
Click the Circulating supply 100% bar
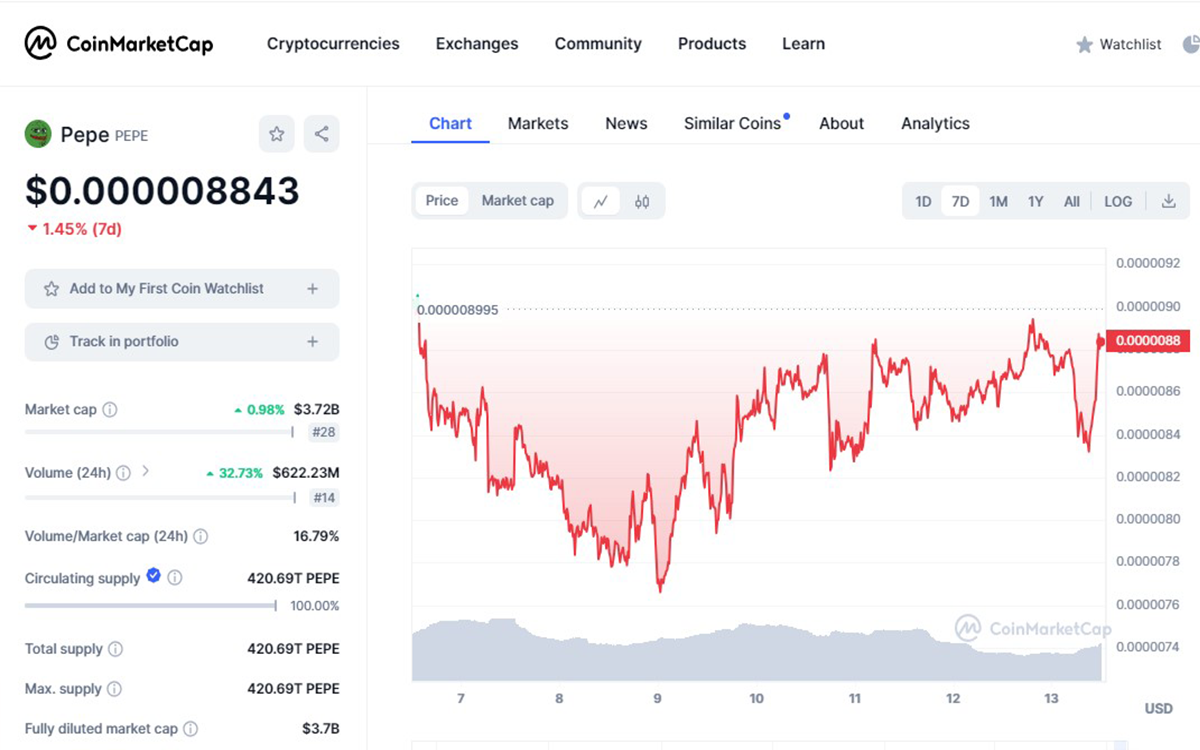tap(151, 605)
